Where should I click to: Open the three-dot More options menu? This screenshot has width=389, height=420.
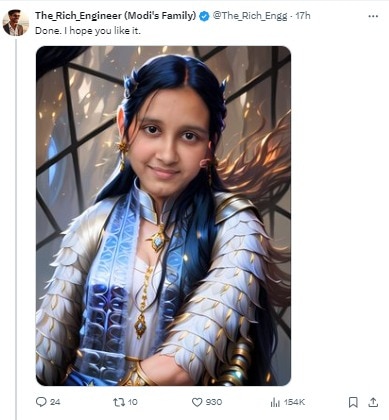[x=373, y=16]
